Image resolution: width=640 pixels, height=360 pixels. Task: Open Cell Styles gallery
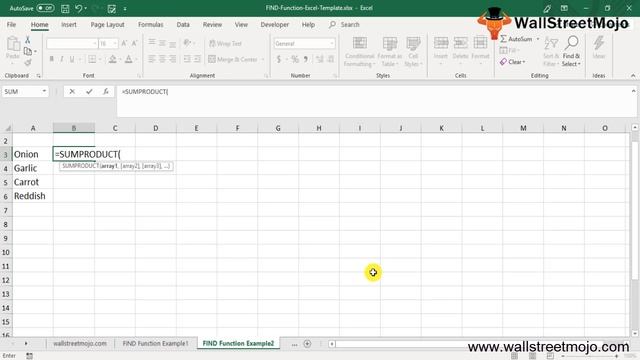(x=413, y=51)
